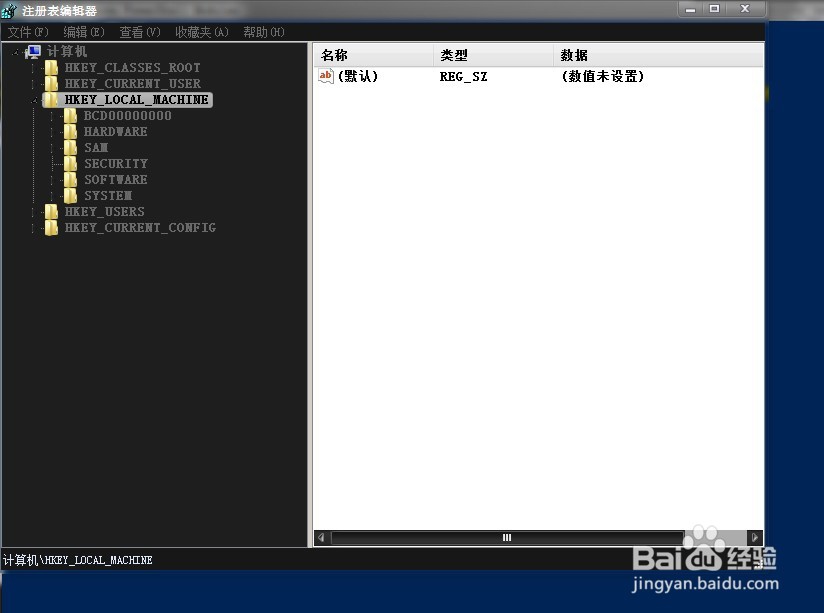Screen dimensions: 824x613
Task: Click the (数值未设置) data cell
Action: point(603,76)
